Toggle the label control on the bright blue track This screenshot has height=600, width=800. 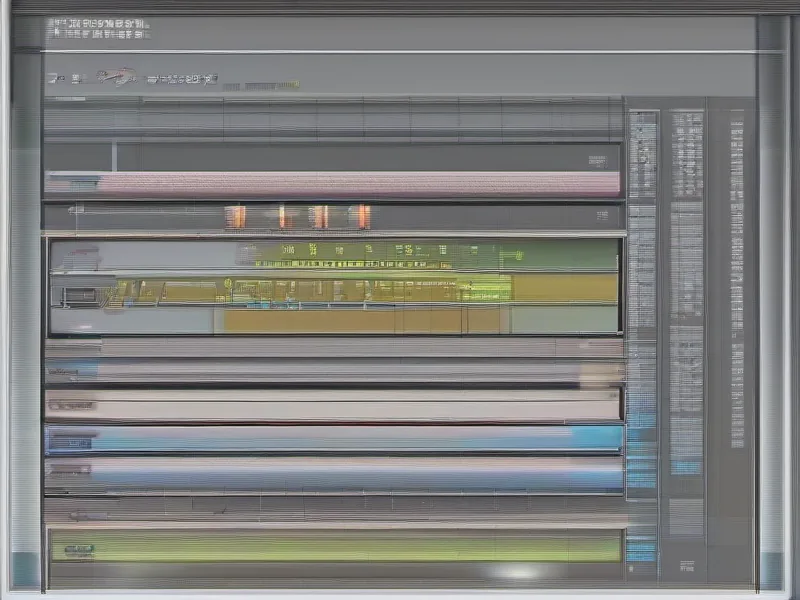coord(72,438)
